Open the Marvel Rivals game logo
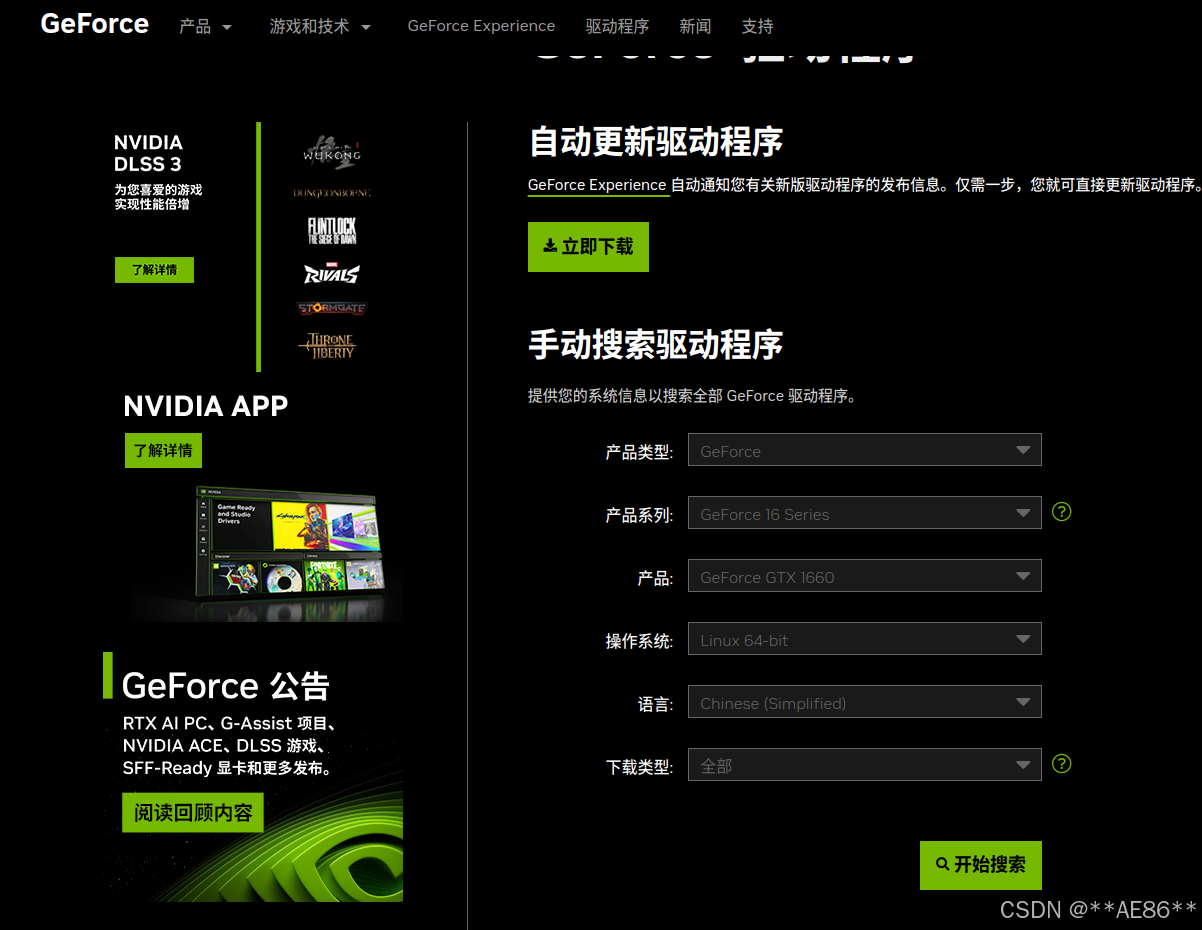Viewport: 1202px width, 930px height. point(332,271)
